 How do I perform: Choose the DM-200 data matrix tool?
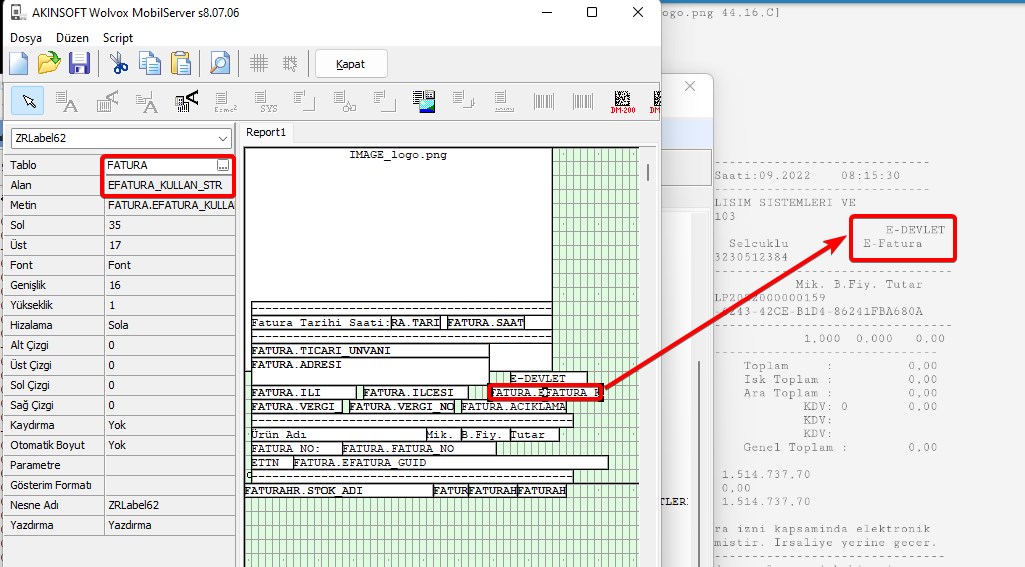coord(622,101)
